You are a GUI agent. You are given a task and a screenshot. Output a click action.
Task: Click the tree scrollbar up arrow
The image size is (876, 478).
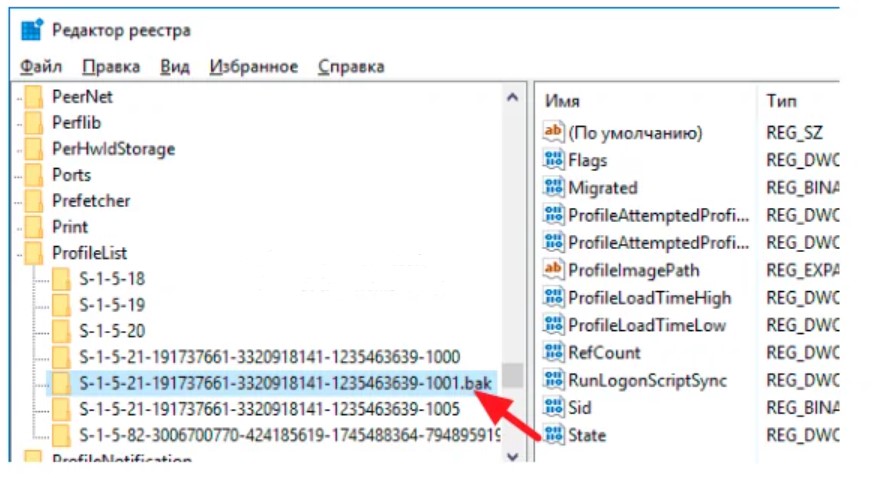513,98
